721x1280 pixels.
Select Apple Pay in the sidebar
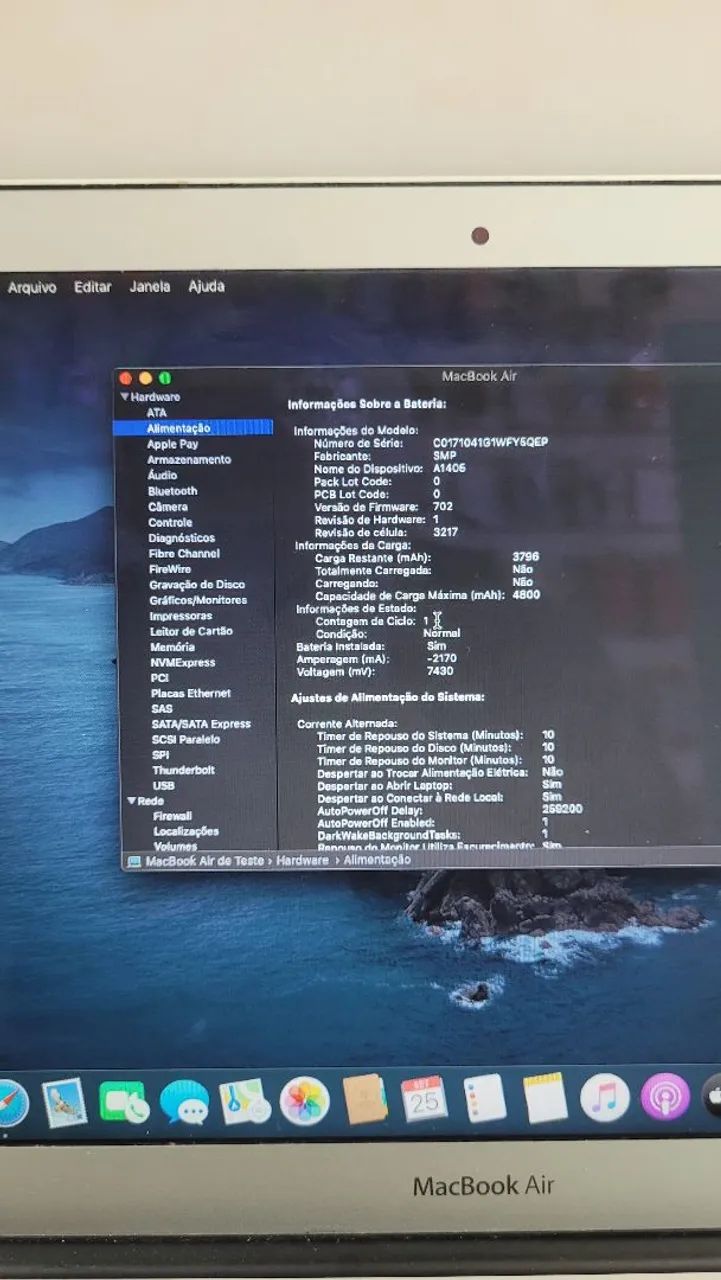[x=172, y=444]
